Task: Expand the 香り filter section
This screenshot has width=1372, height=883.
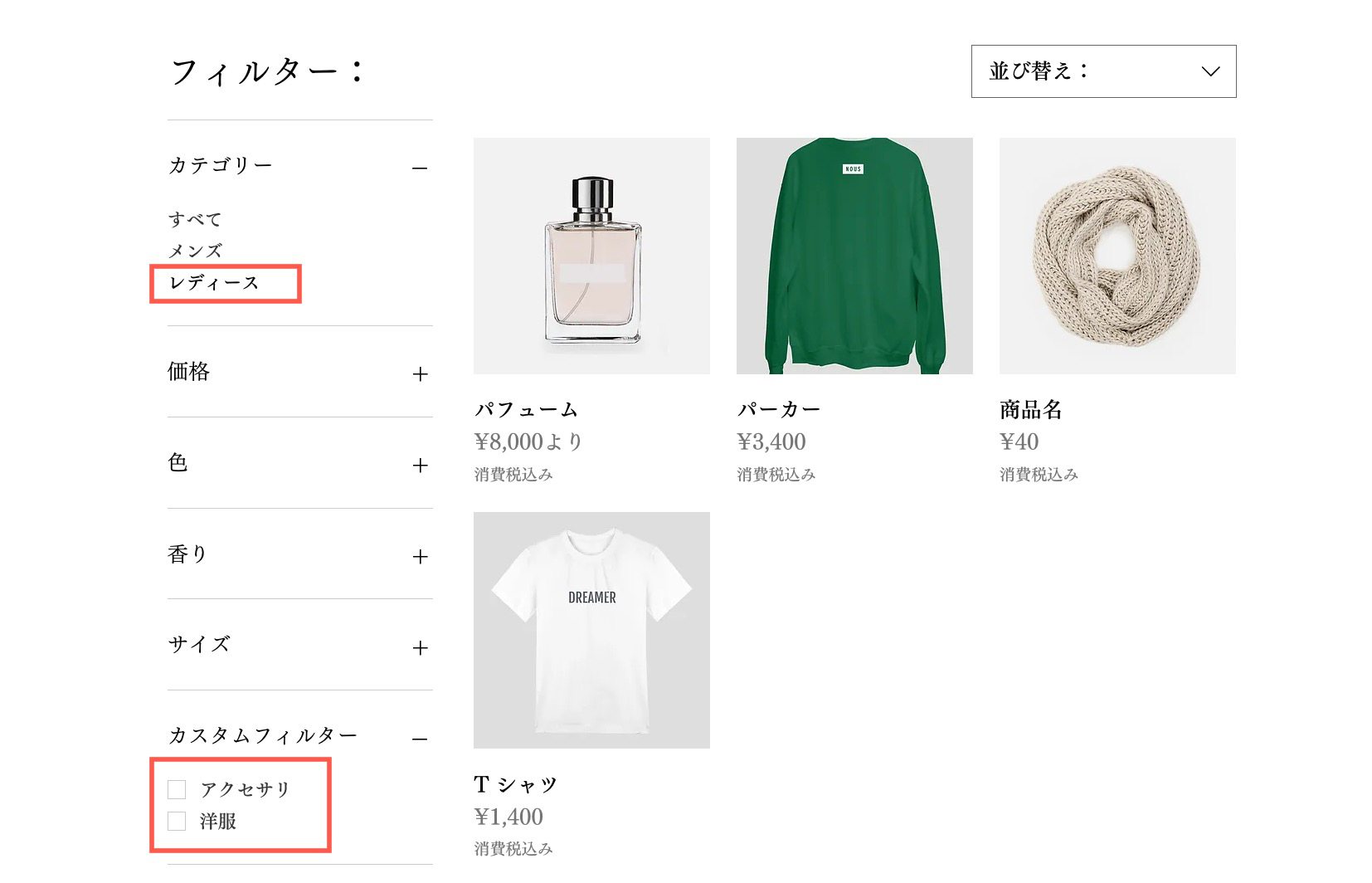Action: point(420,557)
